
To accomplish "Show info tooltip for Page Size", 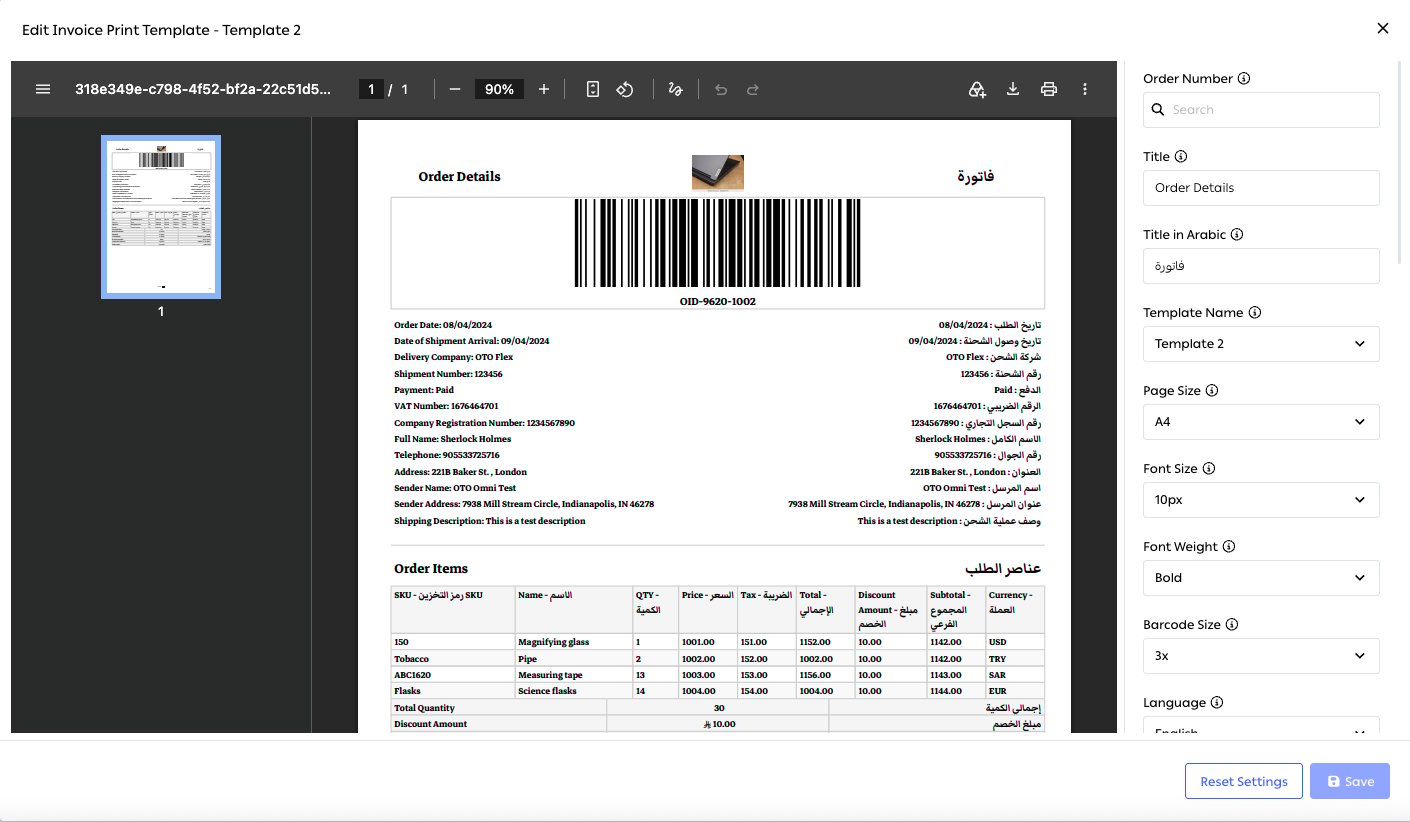I will [x=1210, y=390].
